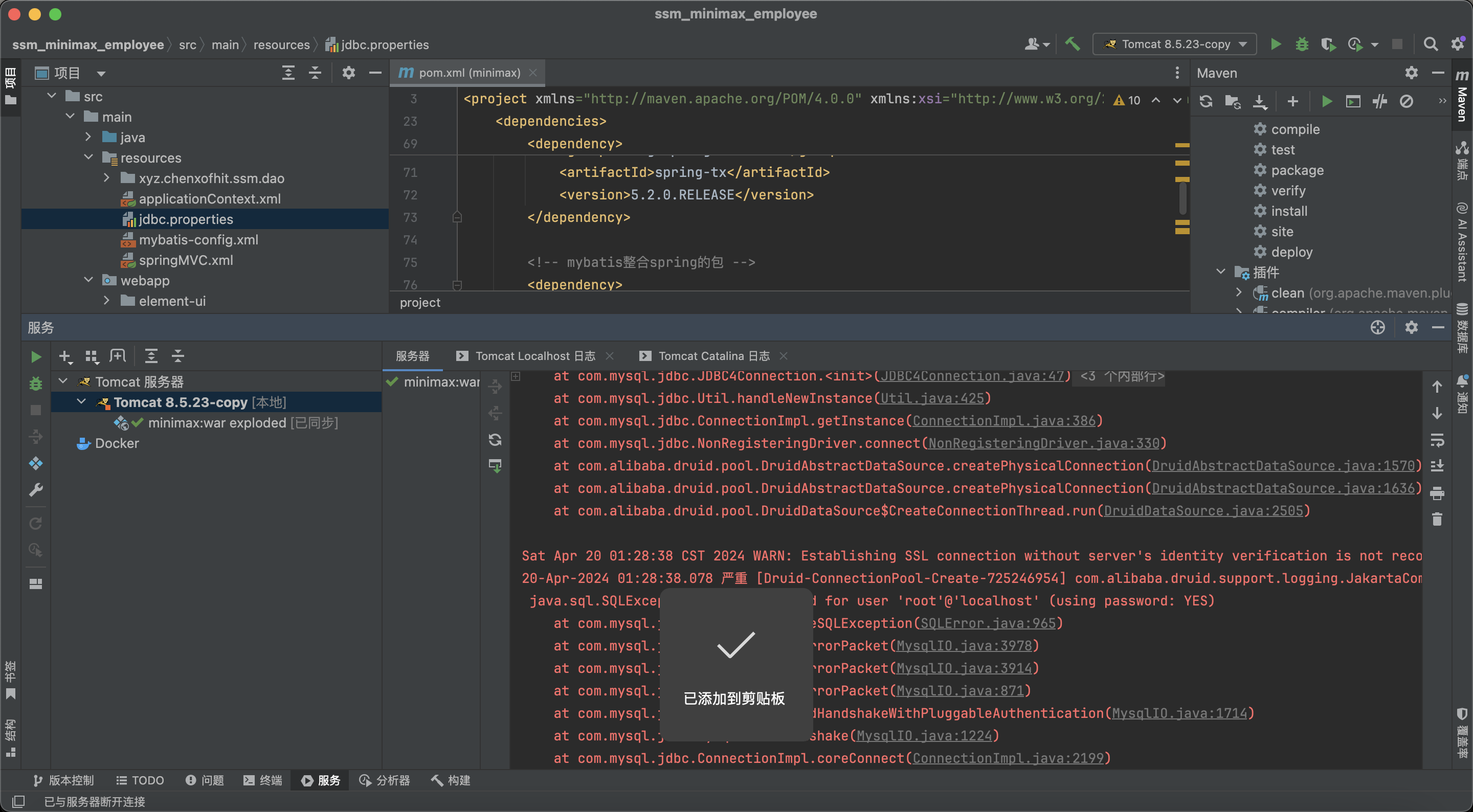
Task: Toggle soft-wrap in console output
Action: (x=1436, y=440)
